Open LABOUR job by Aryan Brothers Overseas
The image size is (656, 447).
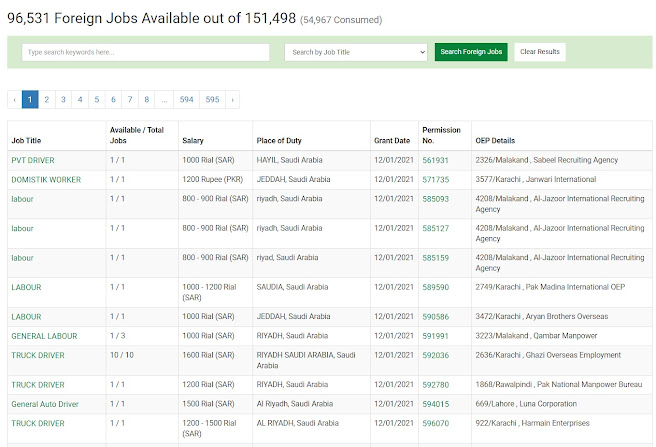coord(26,317)
